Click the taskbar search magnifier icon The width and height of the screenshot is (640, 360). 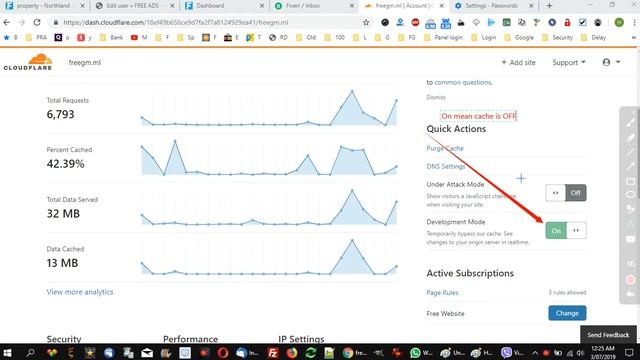(x=30, y=352)
